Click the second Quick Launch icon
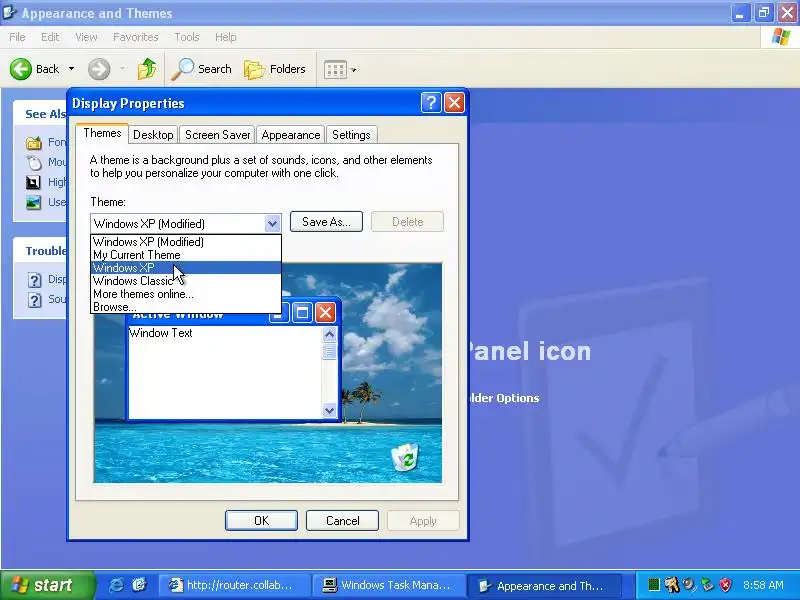 [x=139, y=585]
